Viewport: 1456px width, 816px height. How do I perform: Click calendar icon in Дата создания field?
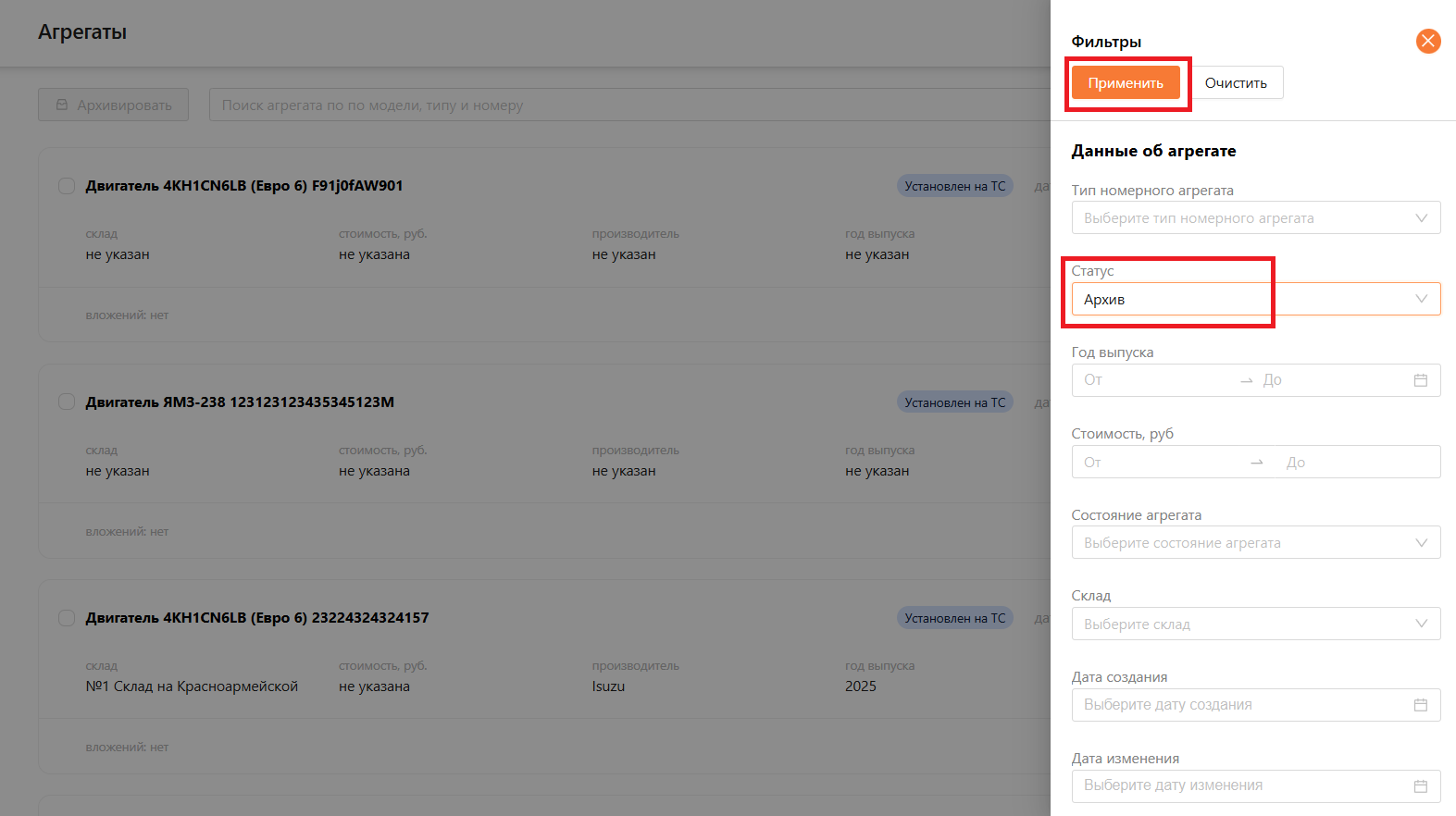point(1420,705)
